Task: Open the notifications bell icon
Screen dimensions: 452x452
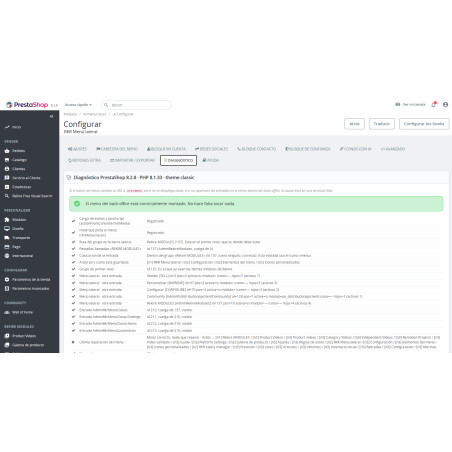Action: (x=434, y=105)
